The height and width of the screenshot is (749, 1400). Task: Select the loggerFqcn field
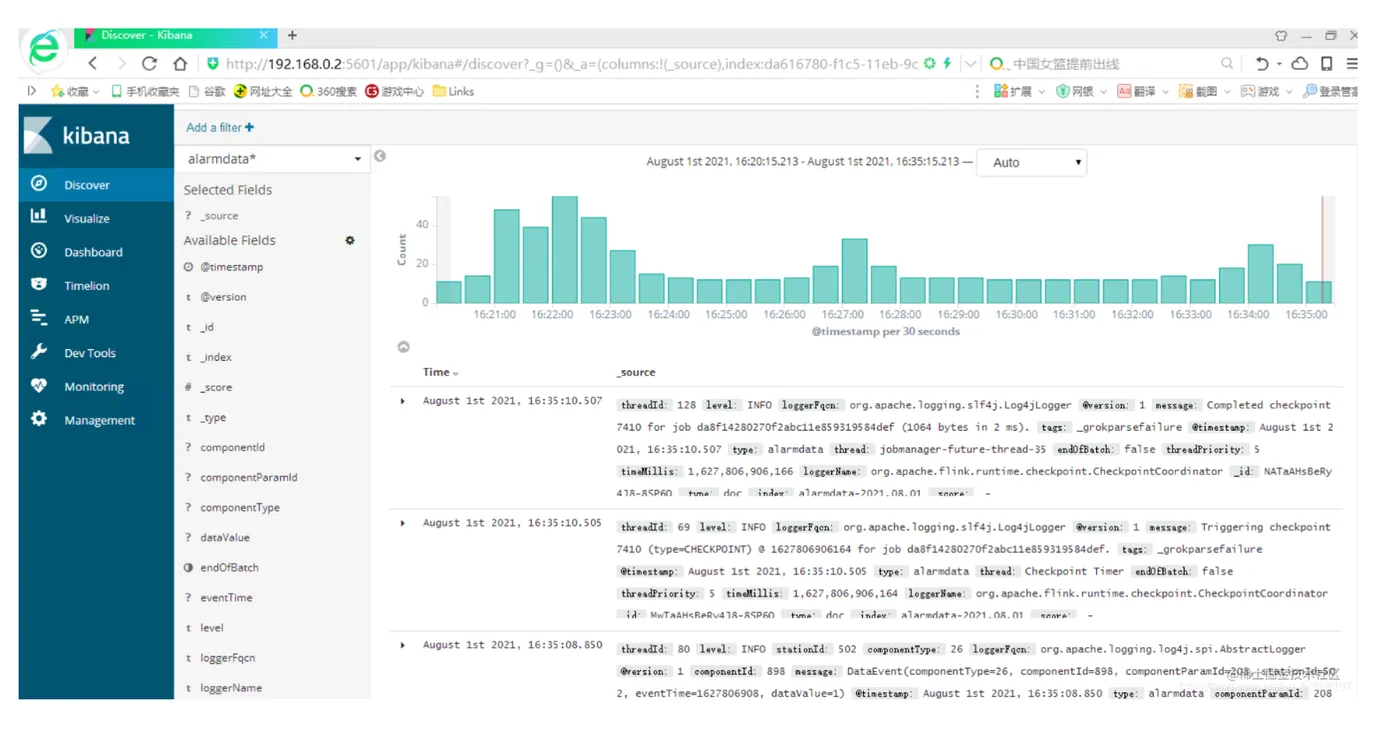227,658
